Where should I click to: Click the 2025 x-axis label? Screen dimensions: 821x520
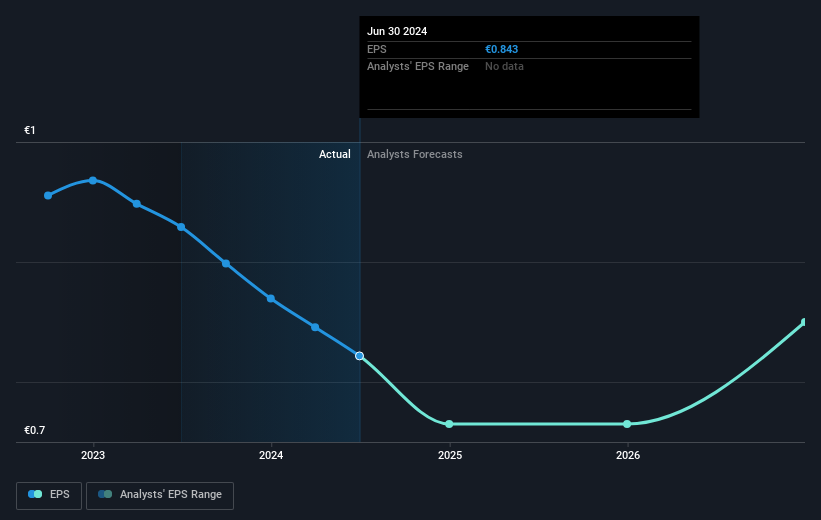coord(450,456)
